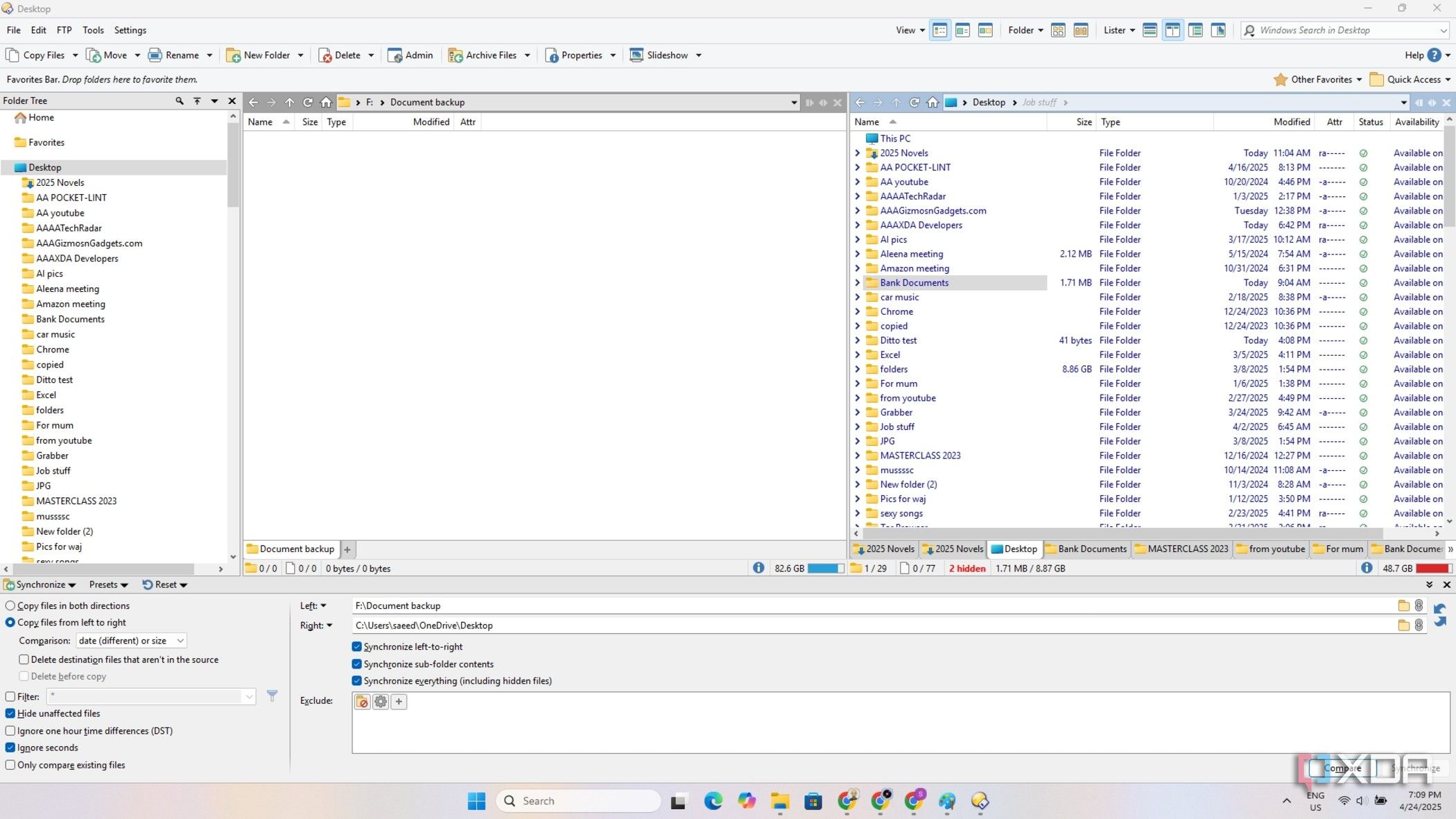This screenshot has width=1456, height=819.
Task: Click left pane 82.6 GB disk usage bar
Action: pos(826,569)
